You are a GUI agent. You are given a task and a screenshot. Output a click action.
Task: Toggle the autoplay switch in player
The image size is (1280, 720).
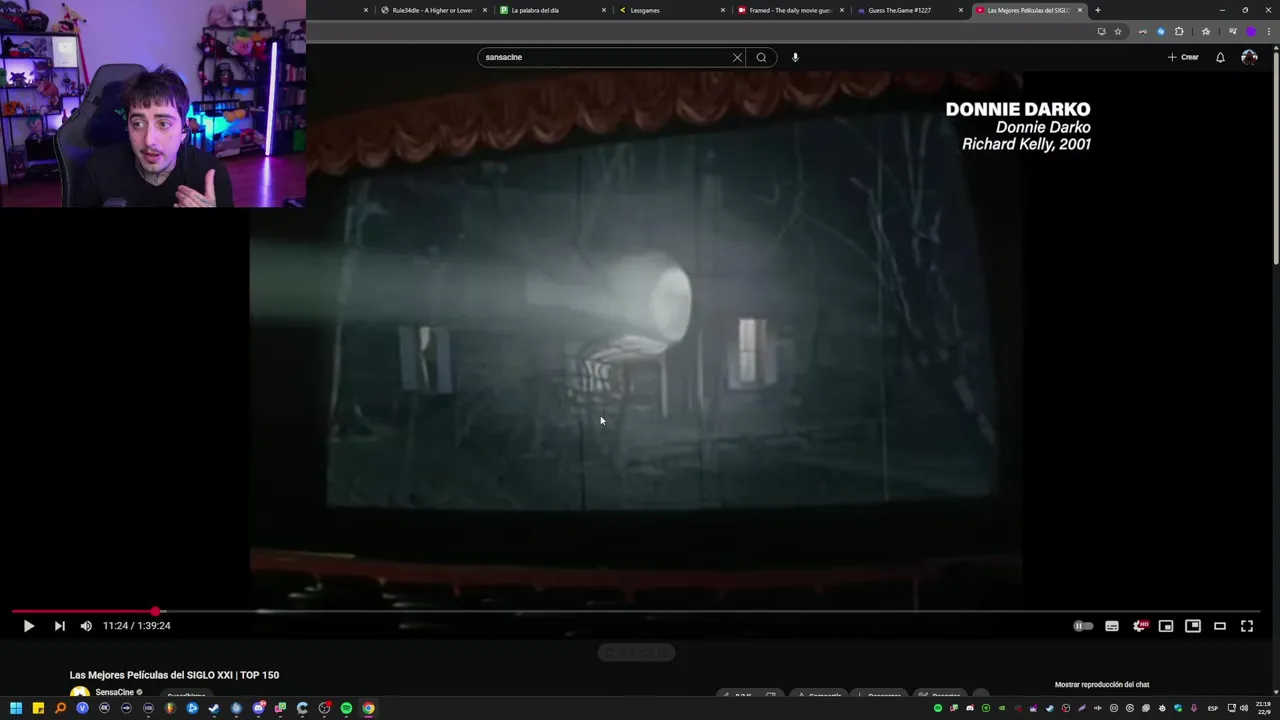(x=1083, y=626)
